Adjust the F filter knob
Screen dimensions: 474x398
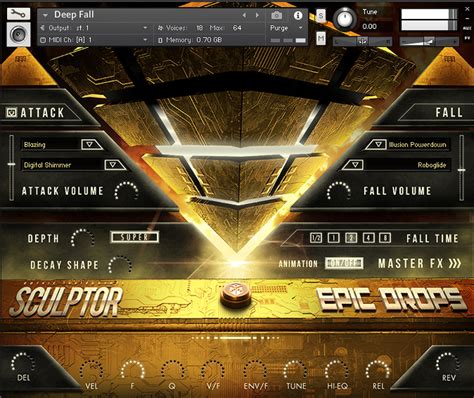[x=132, y=370]
